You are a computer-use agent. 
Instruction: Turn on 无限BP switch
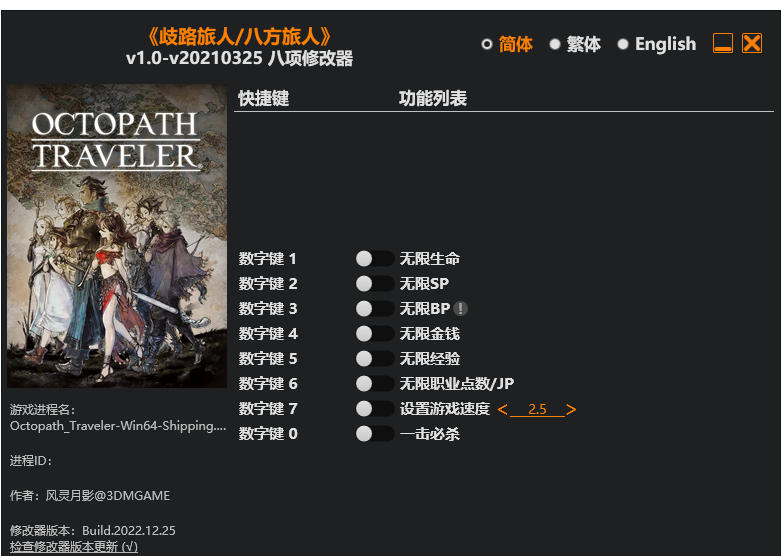[375, 308]
